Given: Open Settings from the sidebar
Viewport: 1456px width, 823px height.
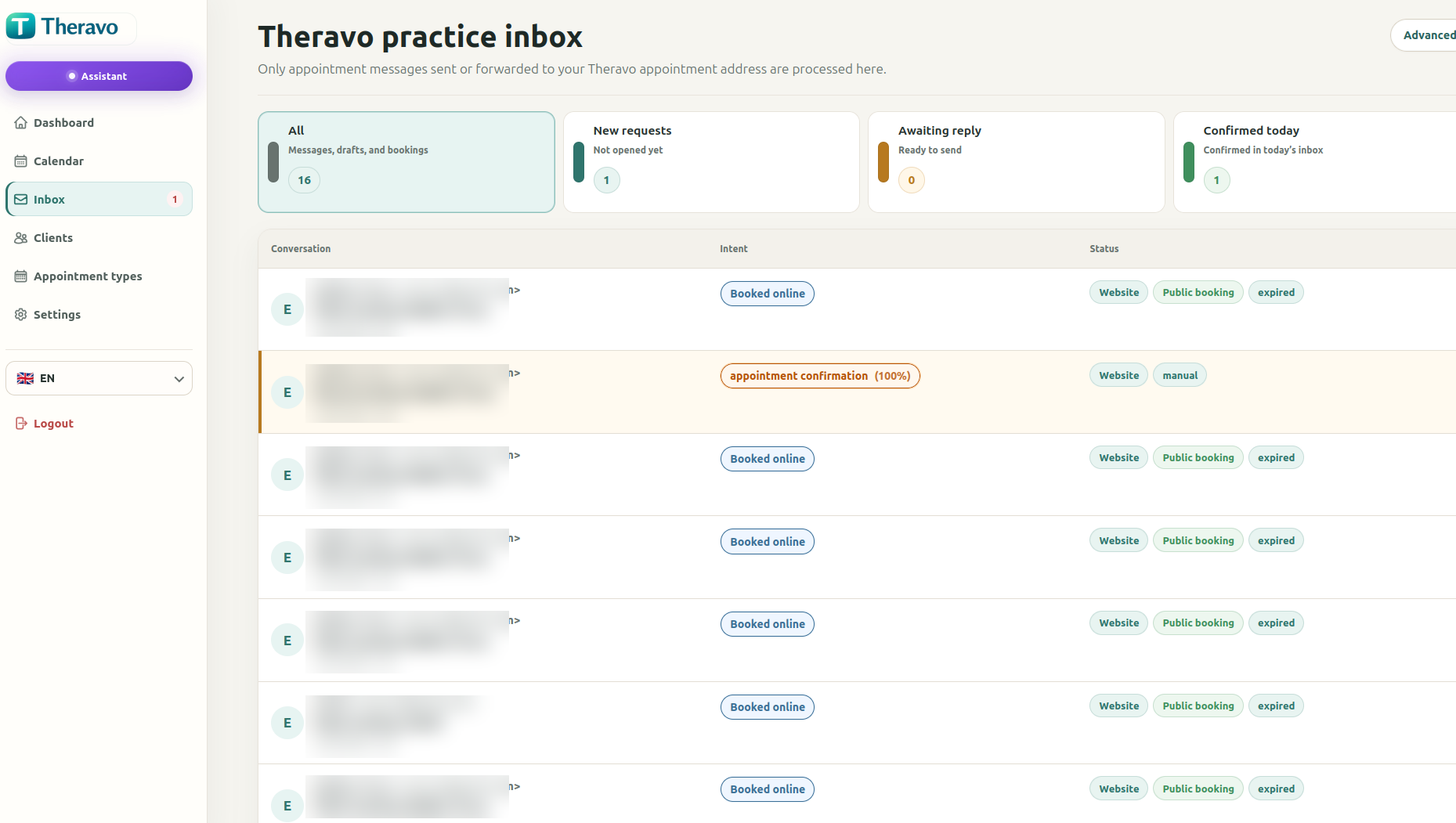Looking at the screenshot, I should [x=99, y=315].
